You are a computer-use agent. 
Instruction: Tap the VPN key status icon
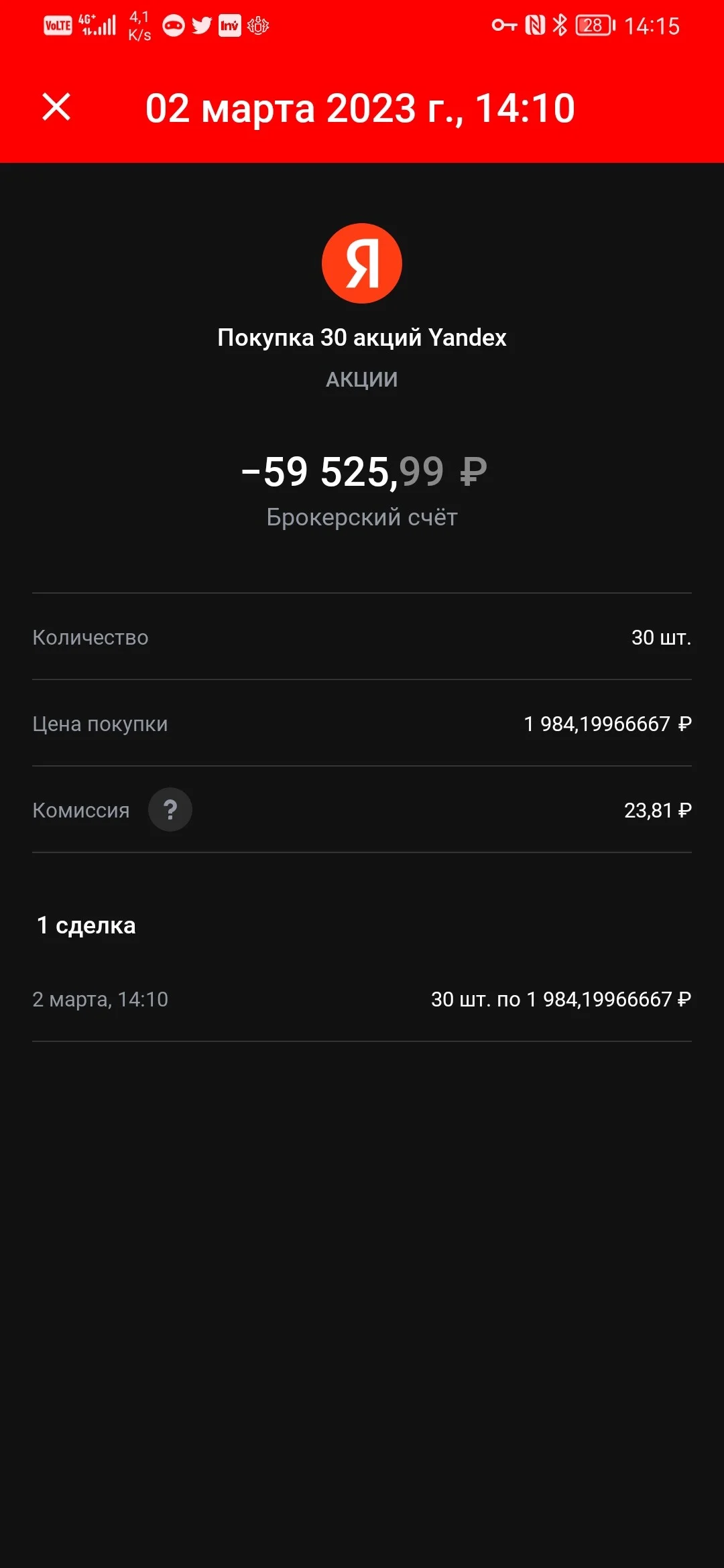click(504, 25)
